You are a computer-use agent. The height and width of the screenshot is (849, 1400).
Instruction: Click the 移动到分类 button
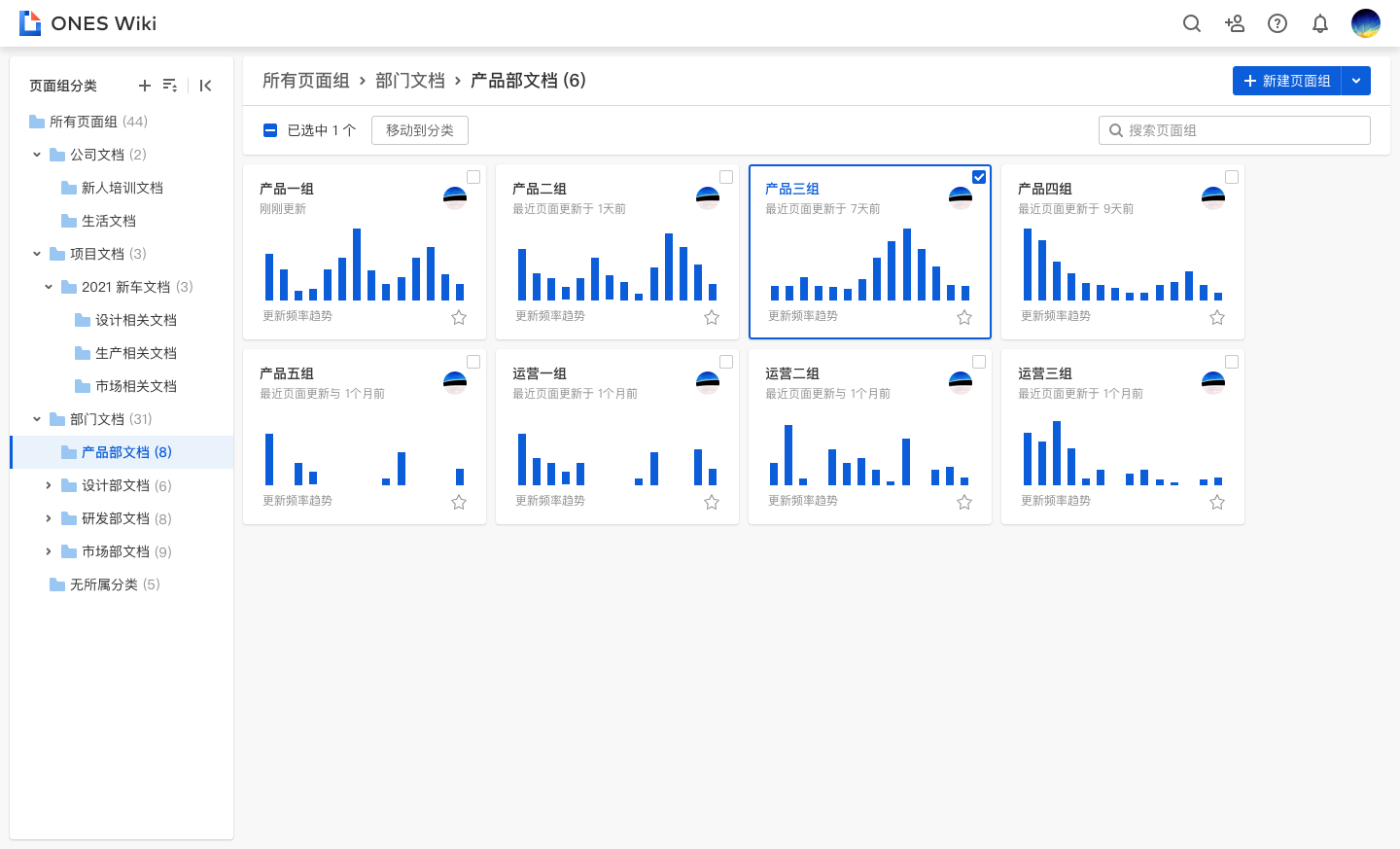[x=419, y=130]
